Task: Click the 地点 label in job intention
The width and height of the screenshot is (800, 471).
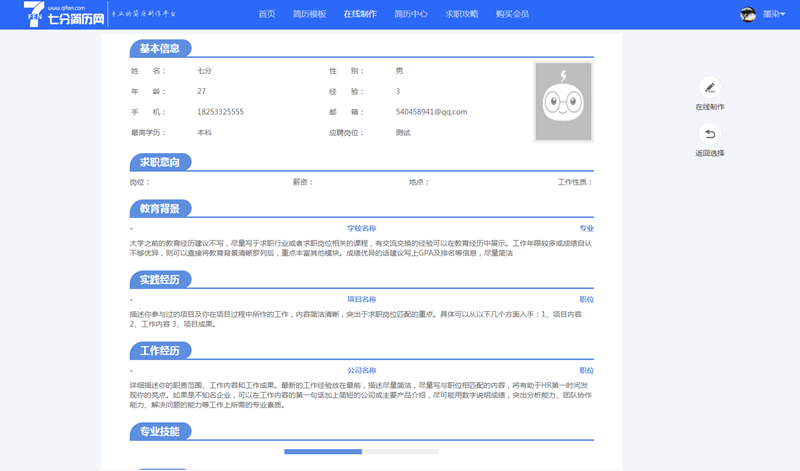Action: [418, 182]
